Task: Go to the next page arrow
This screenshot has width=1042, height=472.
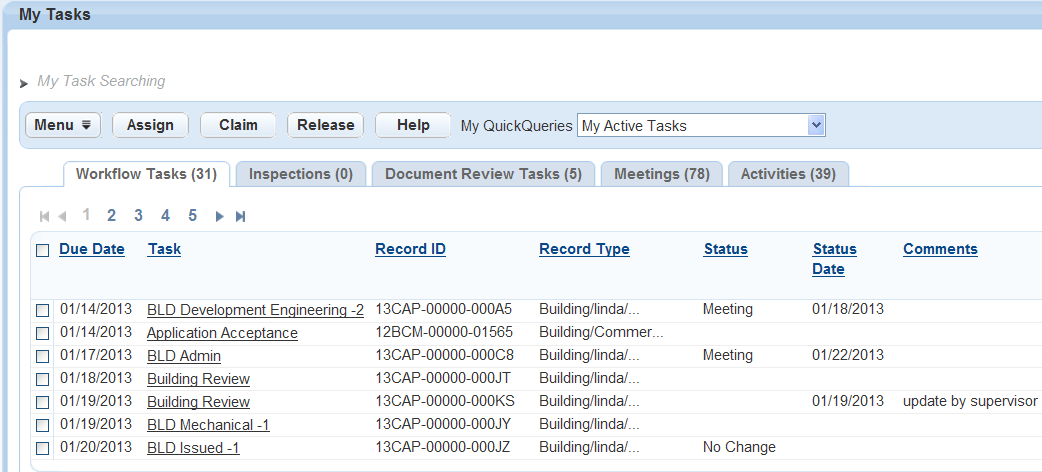Action: click(220, 216)
